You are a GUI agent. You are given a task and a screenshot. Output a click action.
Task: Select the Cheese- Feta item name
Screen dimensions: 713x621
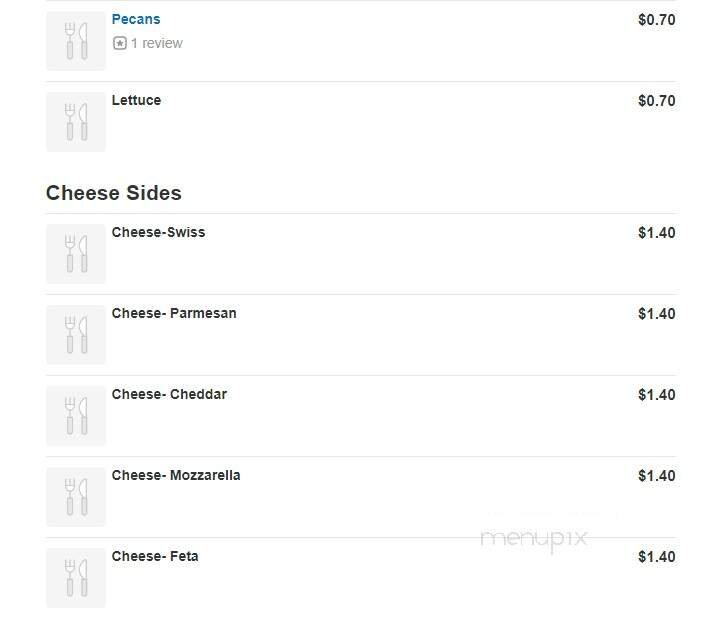pyautogui.click(x=155, y=556)
